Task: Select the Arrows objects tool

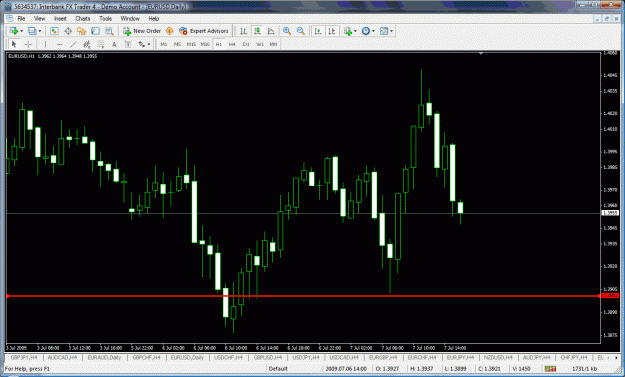Action: pyautogui.click(x=142, y=44)
